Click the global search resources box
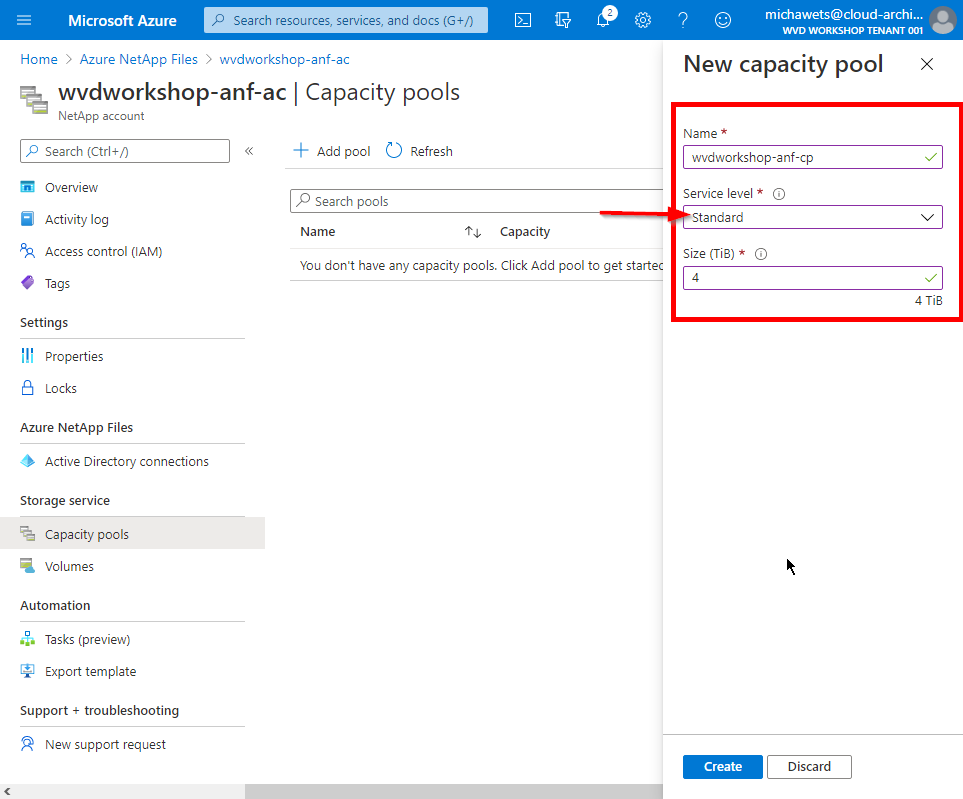The height and width of the screenshot is (799, 963). (346, 20)
